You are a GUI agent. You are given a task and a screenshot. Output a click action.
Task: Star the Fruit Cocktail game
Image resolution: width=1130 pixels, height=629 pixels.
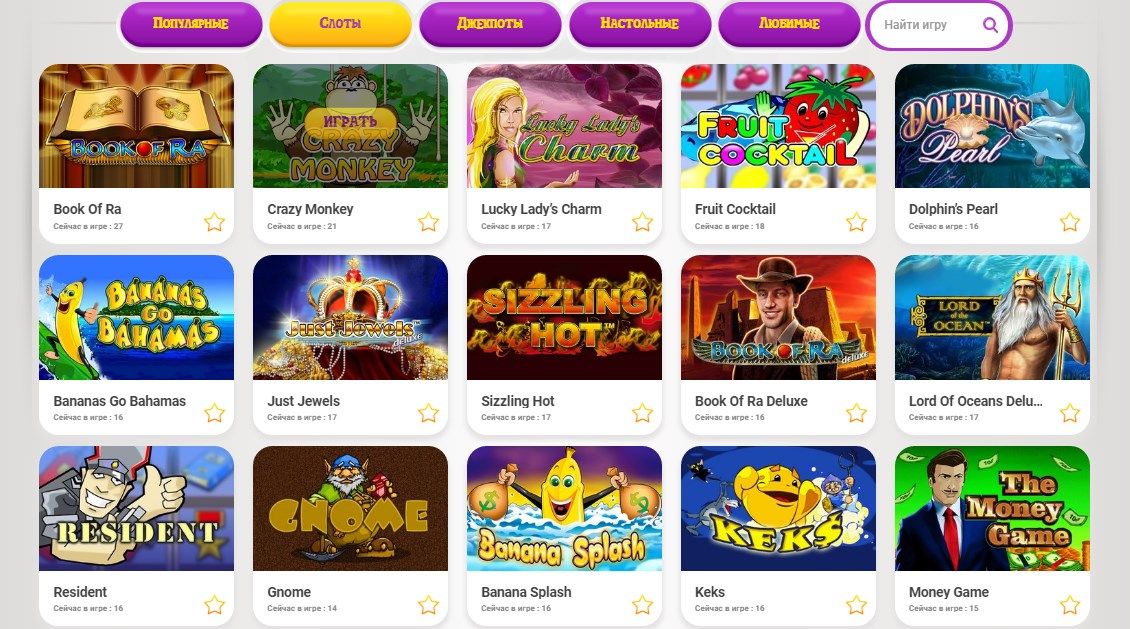click(856, 222)
